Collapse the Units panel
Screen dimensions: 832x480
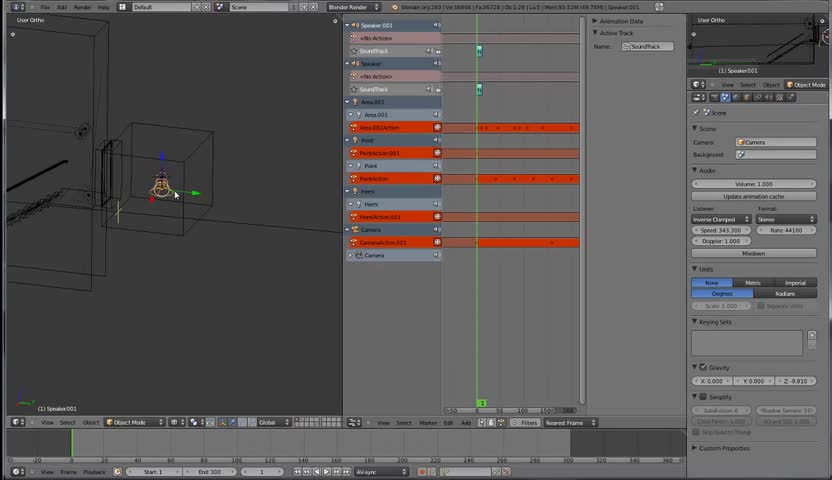pos(694,269)
